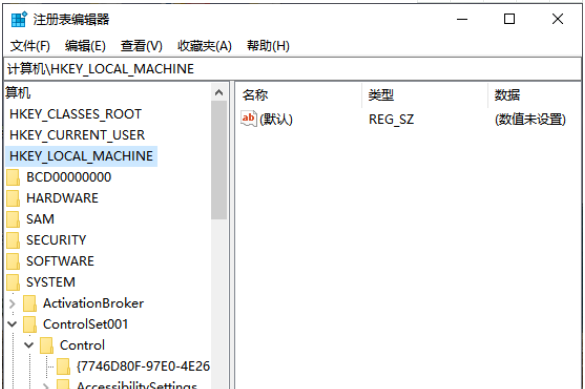
Task: Select the ControlSet001 key label
Action: tap(85, 324)
